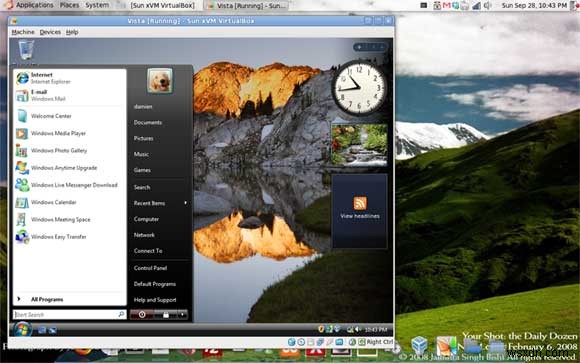Viewport: 580px width, 363px height.
Task: Open Games from Start menu
Action: coord(142,170)
